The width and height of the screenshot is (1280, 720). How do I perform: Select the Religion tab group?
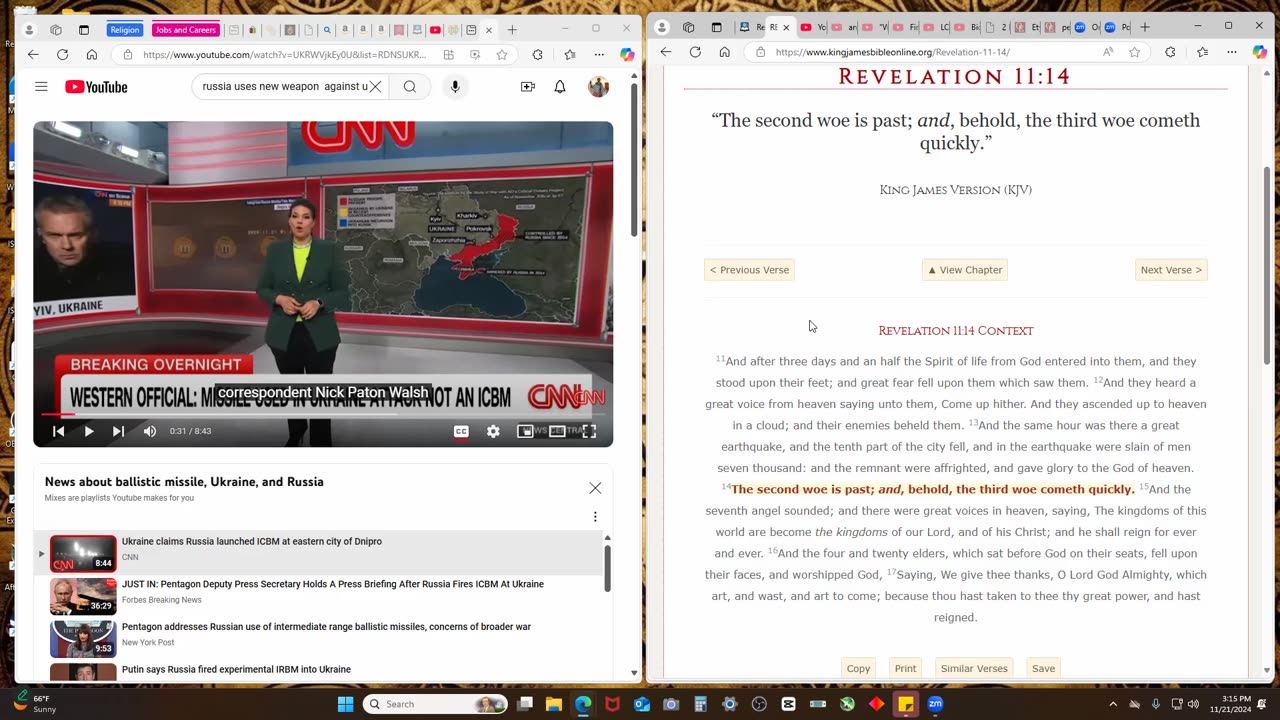point(125,30)
